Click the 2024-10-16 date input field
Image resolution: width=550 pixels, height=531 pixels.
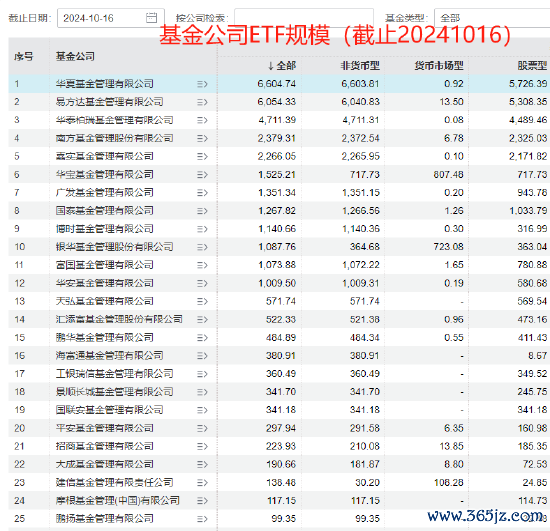(111, 18)
